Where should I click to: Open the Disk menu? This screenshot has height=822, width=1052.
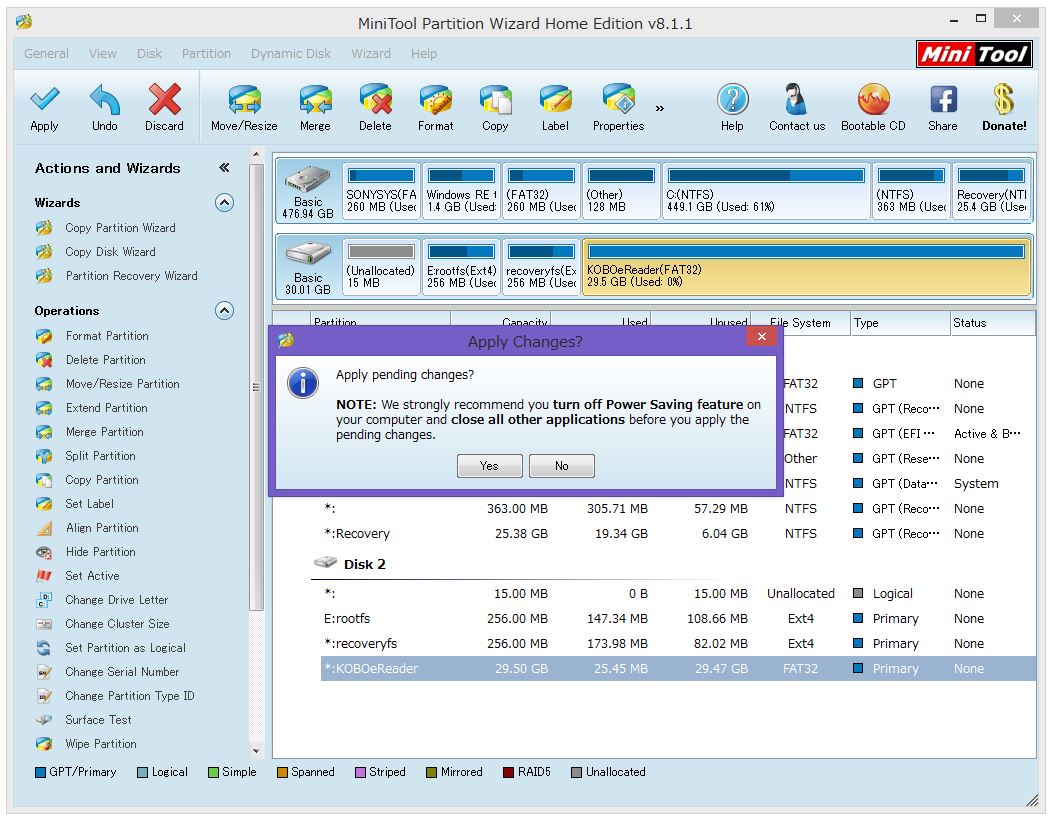(150, 54)
